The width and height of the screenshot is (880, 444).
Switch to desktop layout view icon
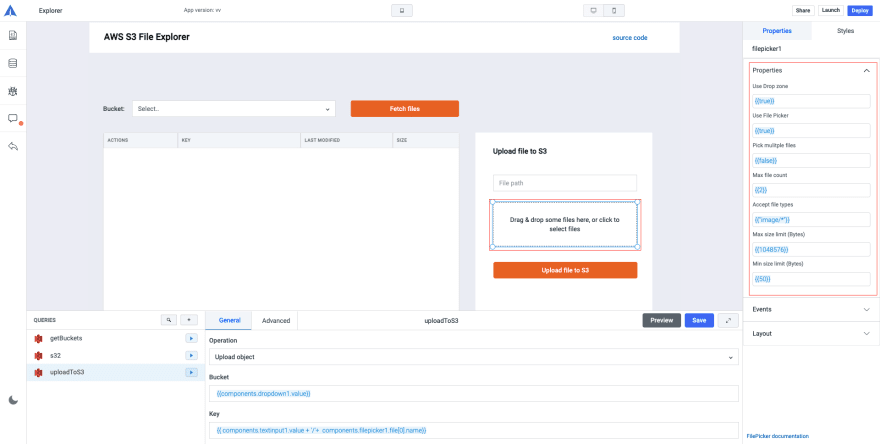(x=594, y=11)
